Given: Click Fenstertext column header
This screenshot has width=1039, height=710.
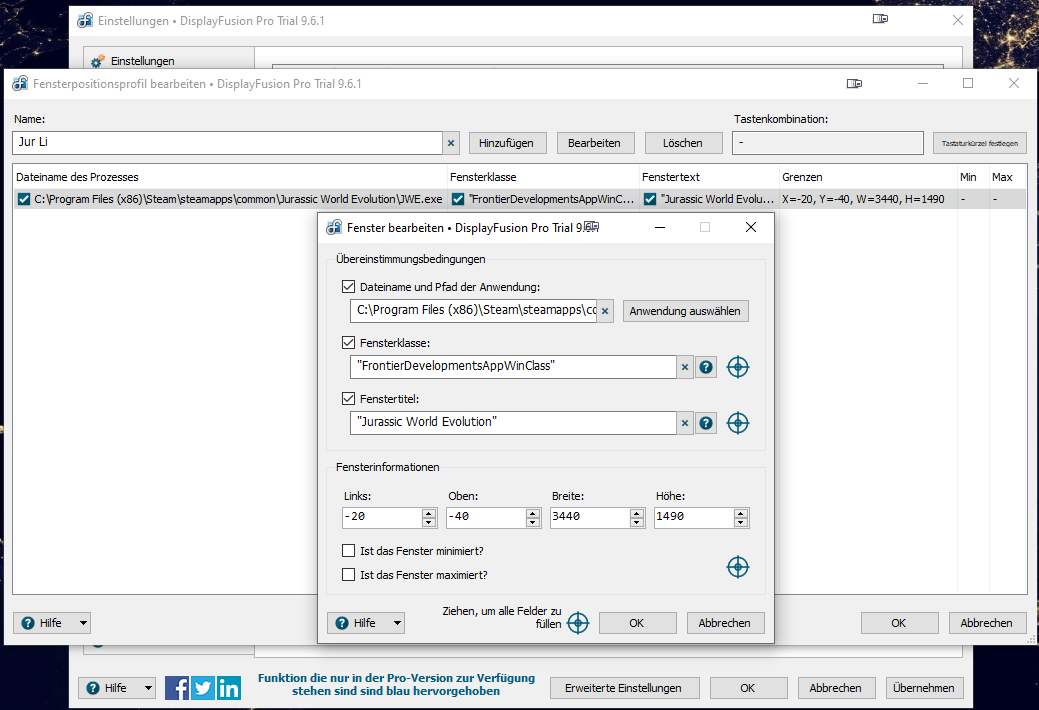Looking at the screenshot, I should [708, 177].
